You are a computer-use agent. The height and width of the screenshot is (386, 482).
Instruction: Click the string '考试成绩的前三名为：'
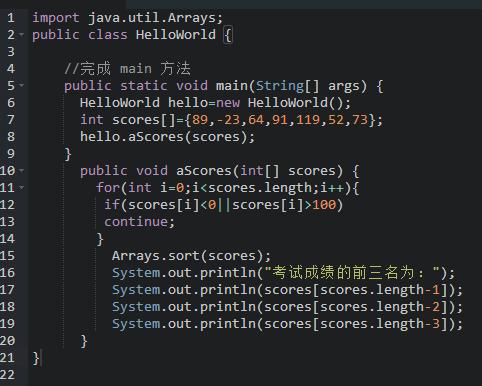352,273
